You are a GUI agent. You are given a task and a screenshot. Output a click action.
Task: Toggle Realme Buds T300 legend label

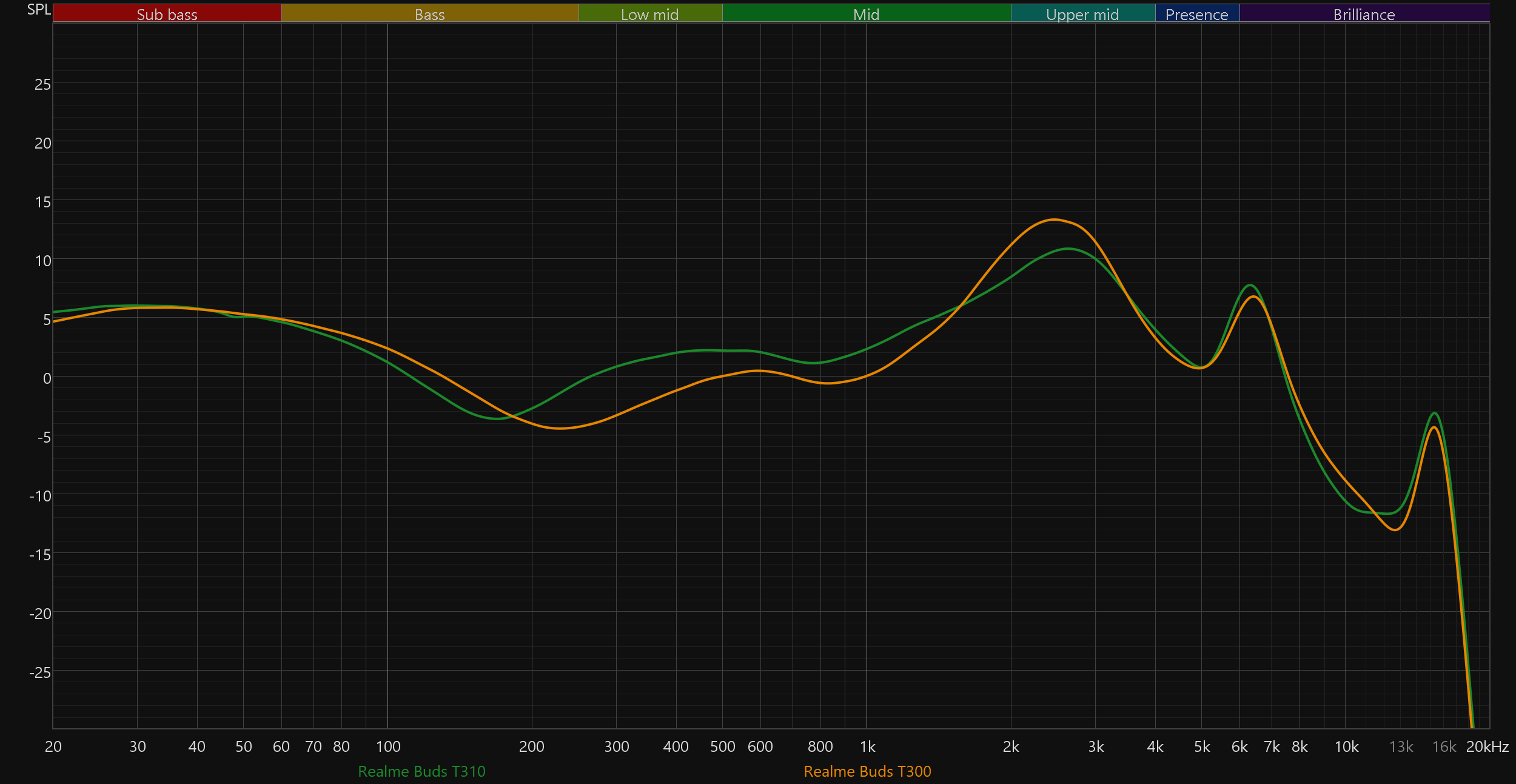tap(867, 771)
